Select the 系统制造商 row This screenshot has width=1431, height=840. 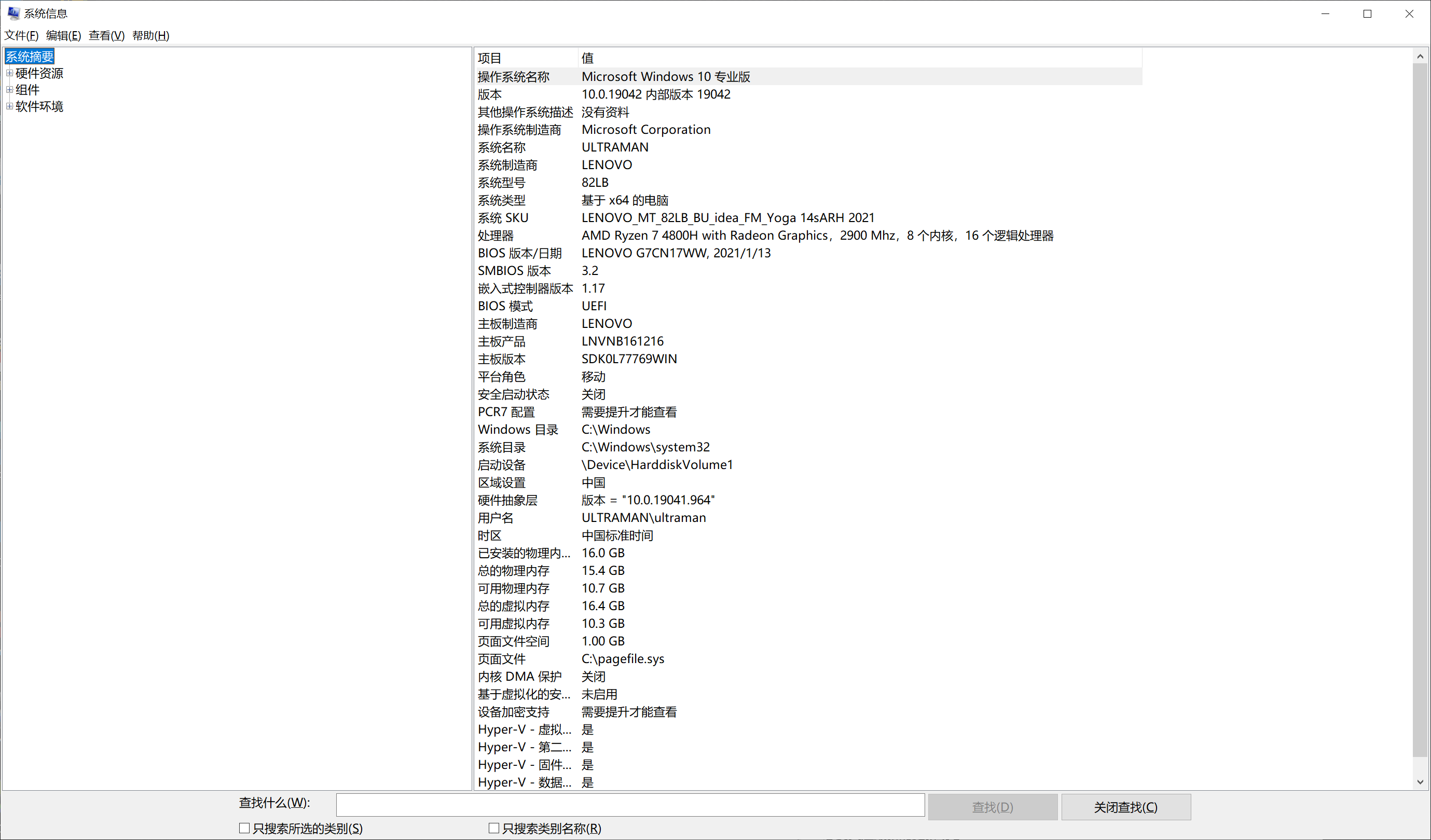point(808,164)
